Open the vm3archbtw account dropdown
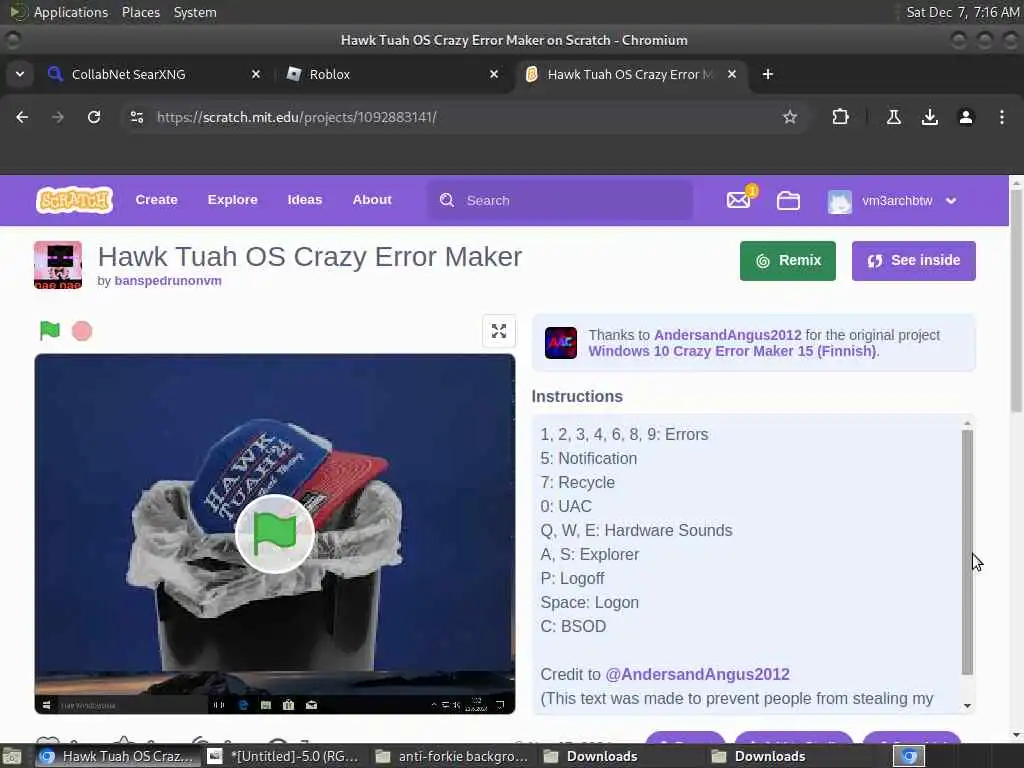The image size is (1024, 768). click(893, 200)
